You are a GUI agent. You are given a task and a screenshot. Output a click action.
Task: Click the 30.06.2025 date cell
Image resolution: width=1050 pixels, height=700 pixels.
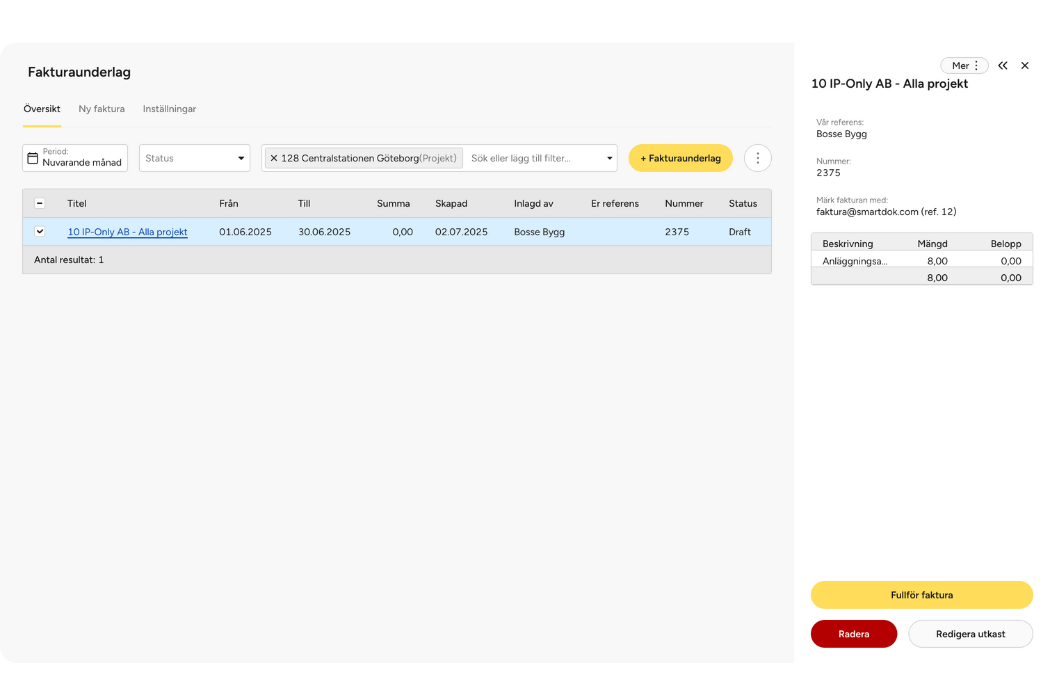(x=324, y=232)
